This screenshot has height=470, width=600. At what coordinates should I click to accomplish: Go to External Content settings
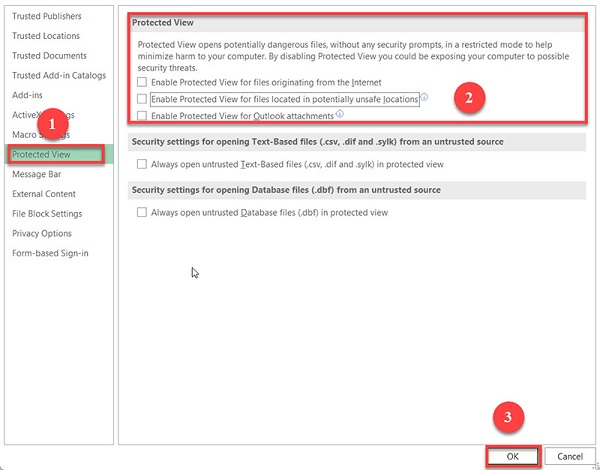[44, 194]
